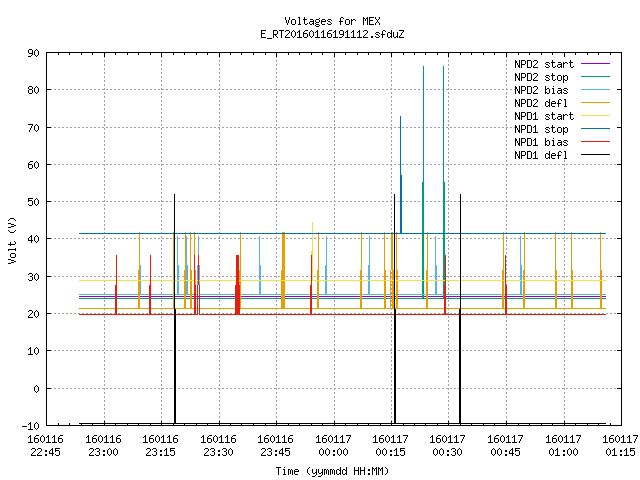
Task: Click the black NPD1 defl spike after 00:30
Action: 460,309
